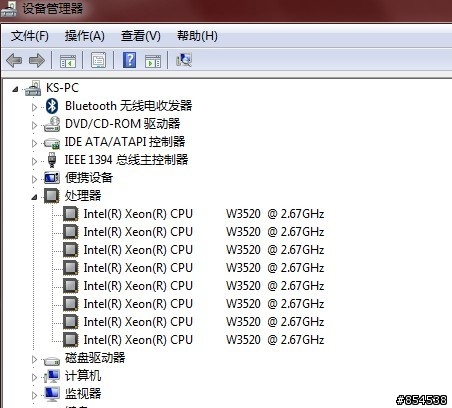Open the 查看(V) menu
The height and width of the screenshot is (408, 452).
pyautogui.click(x=141, y=36)
